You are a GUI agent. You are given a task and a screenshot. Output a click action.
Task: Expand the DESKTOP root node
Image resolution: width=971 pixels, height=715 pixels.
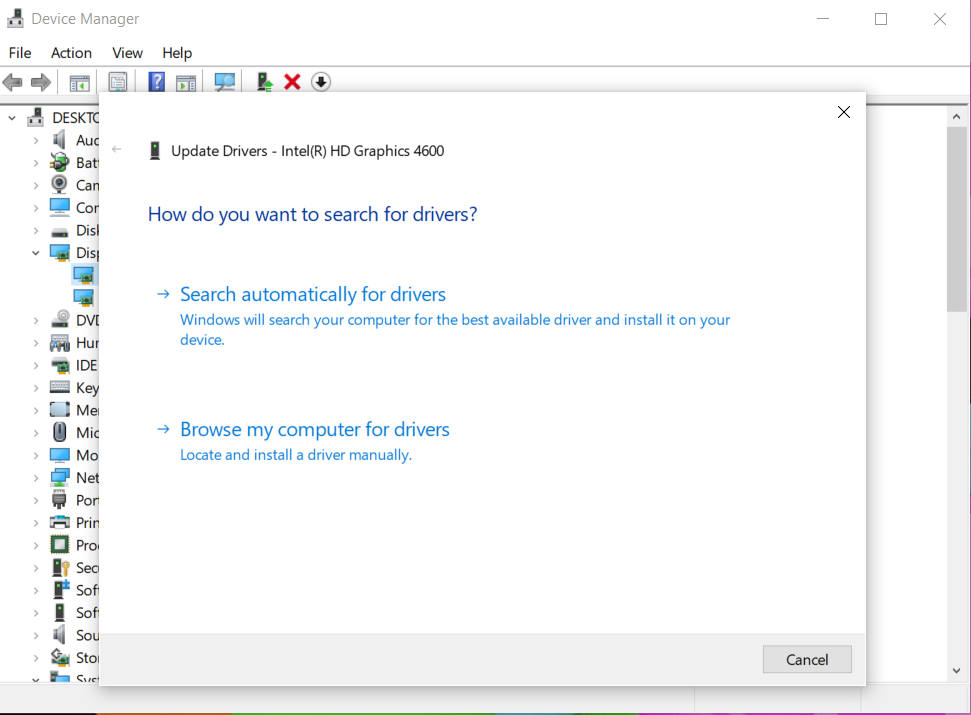(10, 117)
